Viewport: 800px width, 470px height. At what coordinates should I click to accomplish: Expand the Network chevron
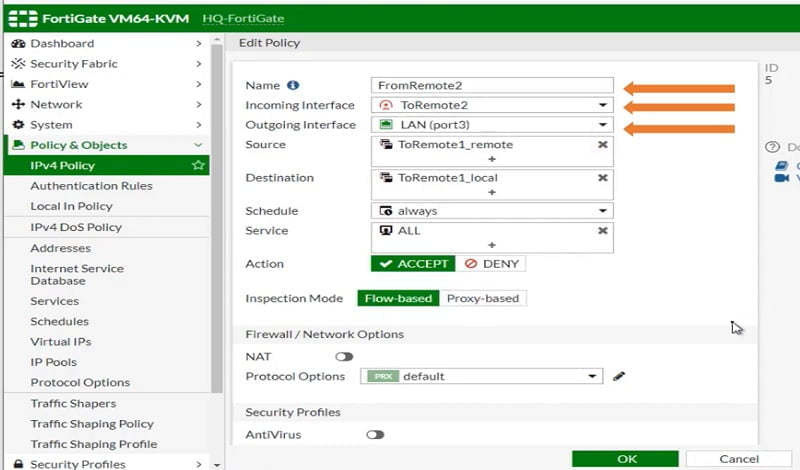pyautogui.click(x=198, y=104)
